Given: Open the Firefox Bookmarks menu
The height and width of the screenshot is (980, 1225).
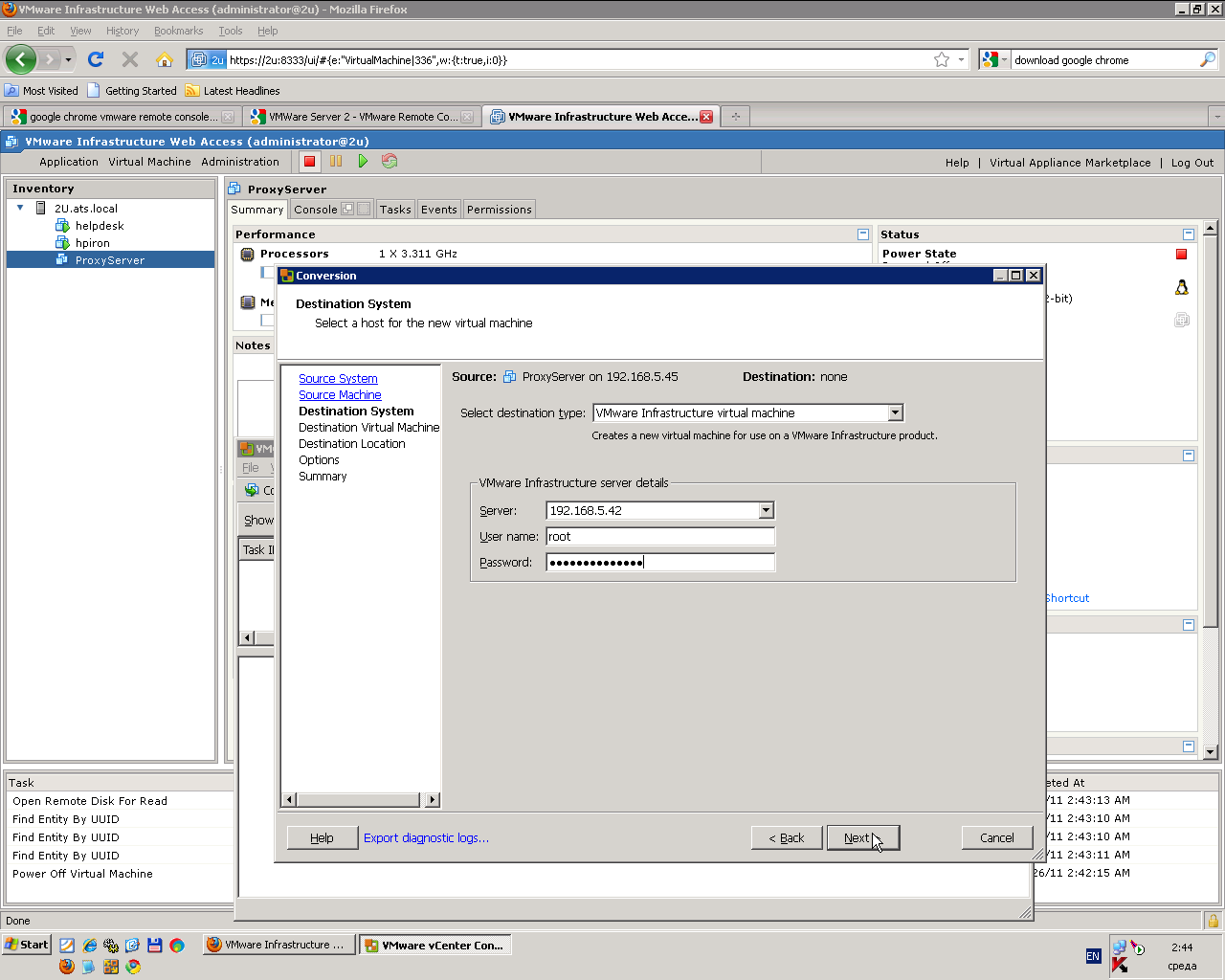Looking at the screenshot, I should pyautogui.click(x=179, y=31).
